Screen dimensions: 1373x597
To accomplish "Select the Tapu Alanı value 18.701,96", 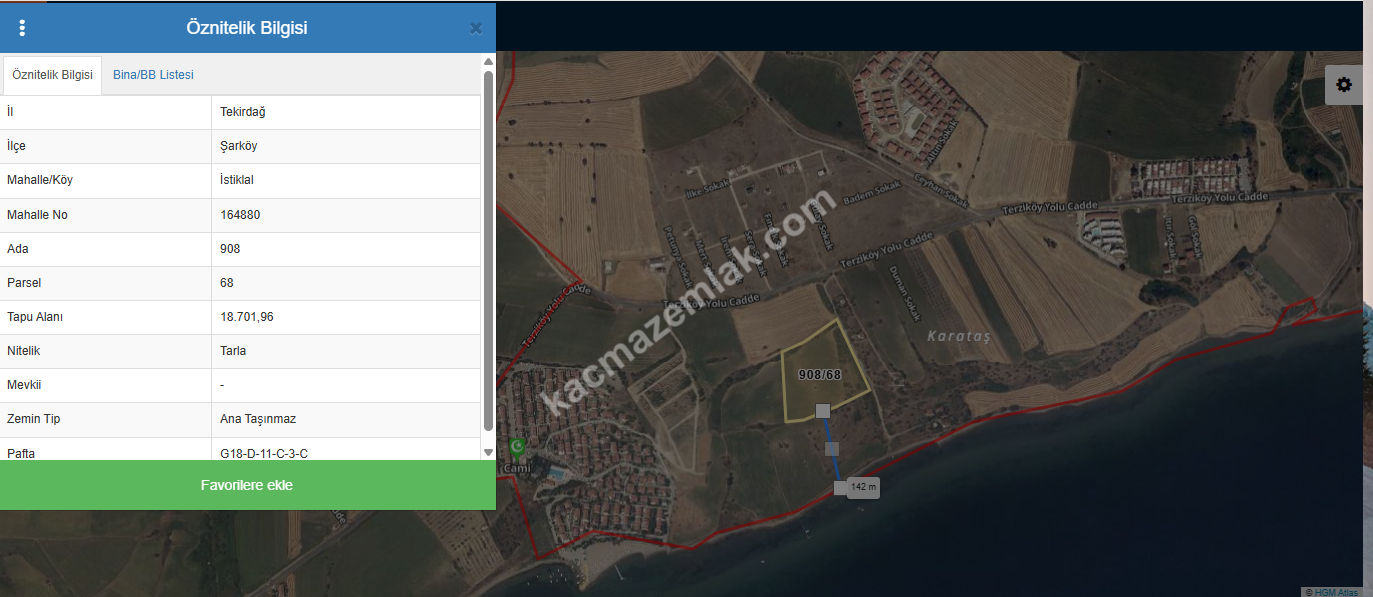I will point(246,317).
